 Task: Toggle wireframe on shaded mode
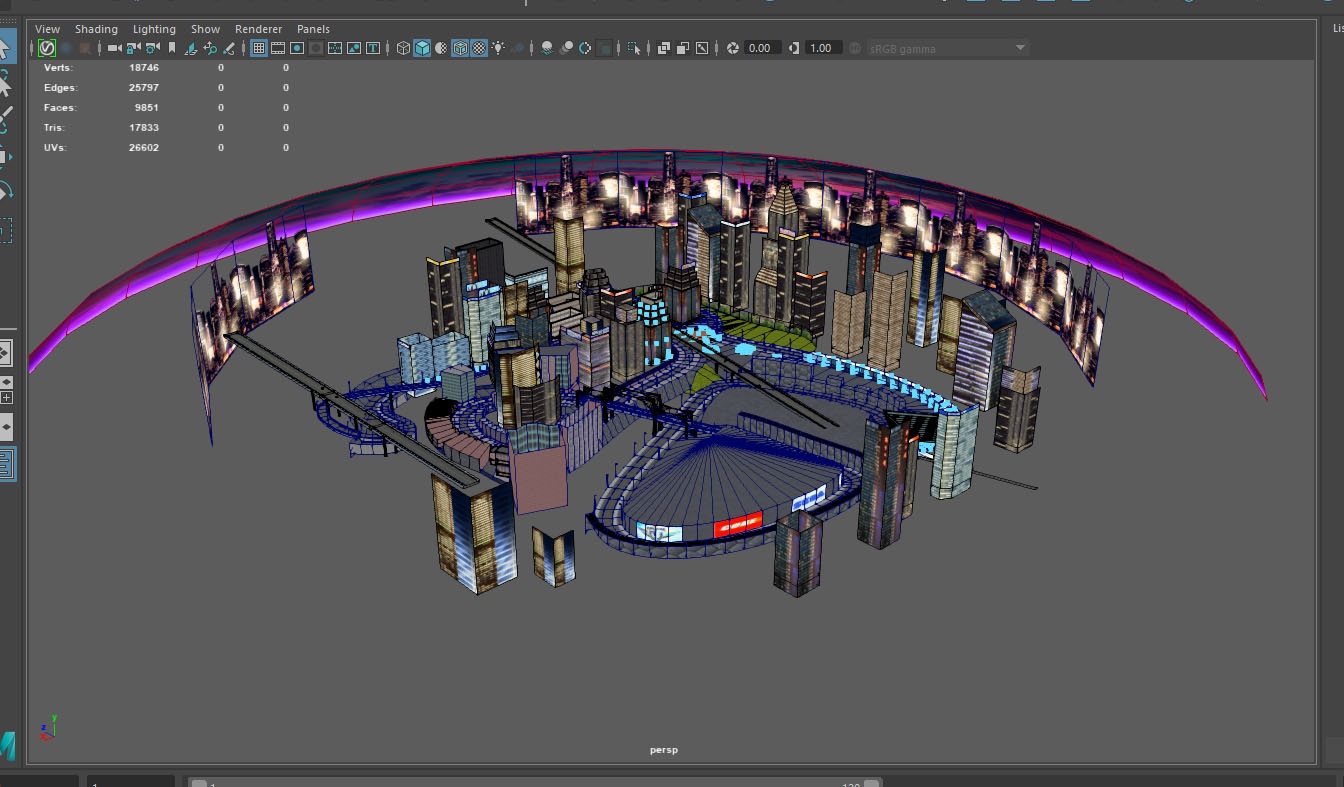(460, 48)
